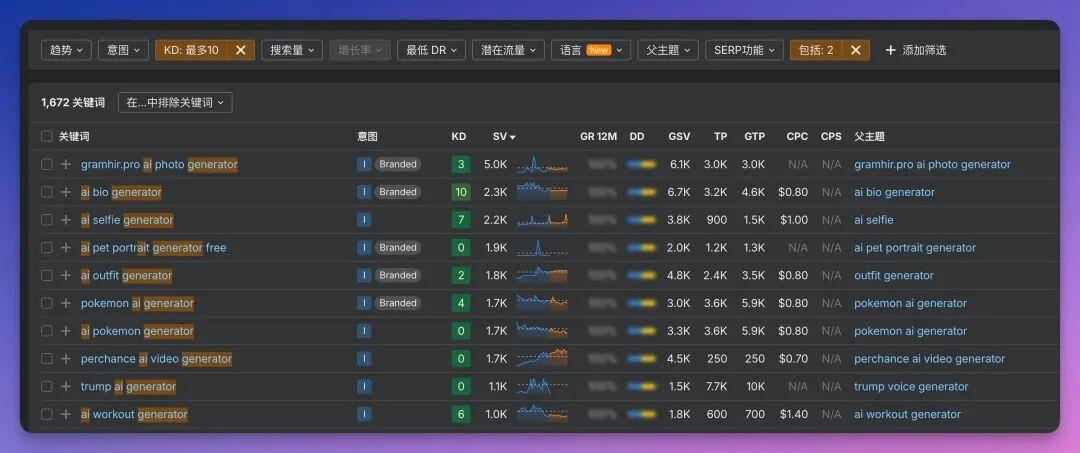Open the 趋势 filter dropdown

66,50
